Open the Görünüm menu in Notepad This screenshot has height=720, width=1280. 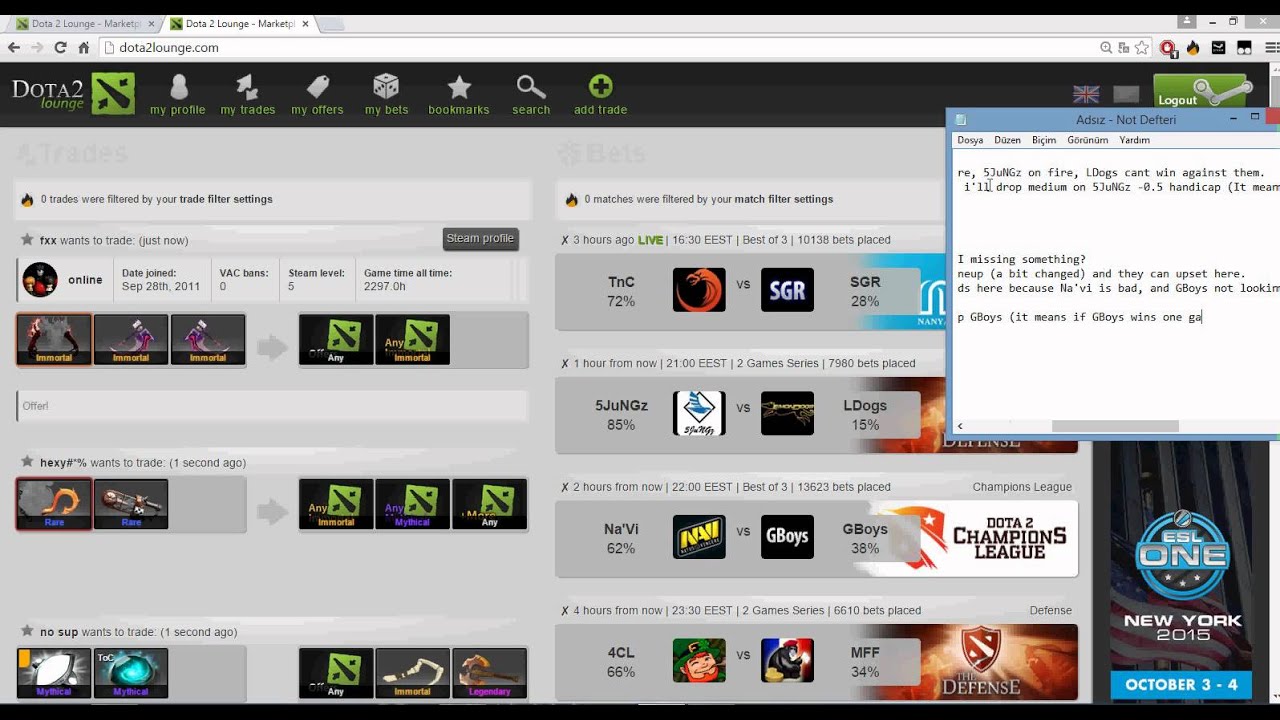click(x=1087, y=140)
